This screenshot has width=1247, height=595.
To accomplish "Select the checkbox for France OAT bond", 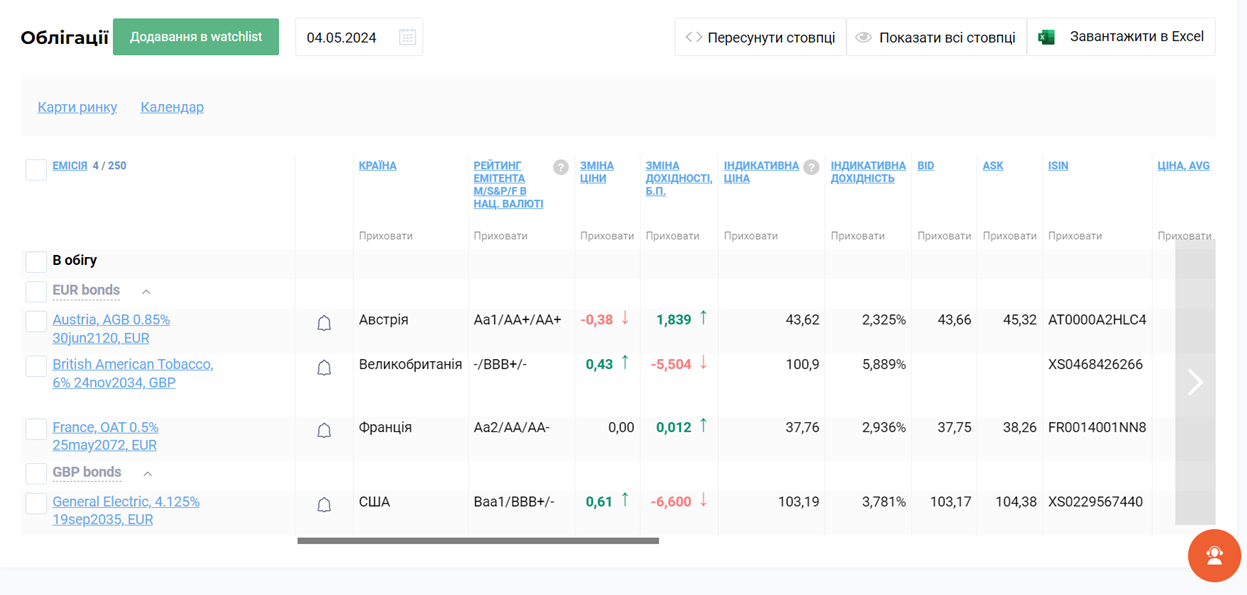I will point(35,427).
